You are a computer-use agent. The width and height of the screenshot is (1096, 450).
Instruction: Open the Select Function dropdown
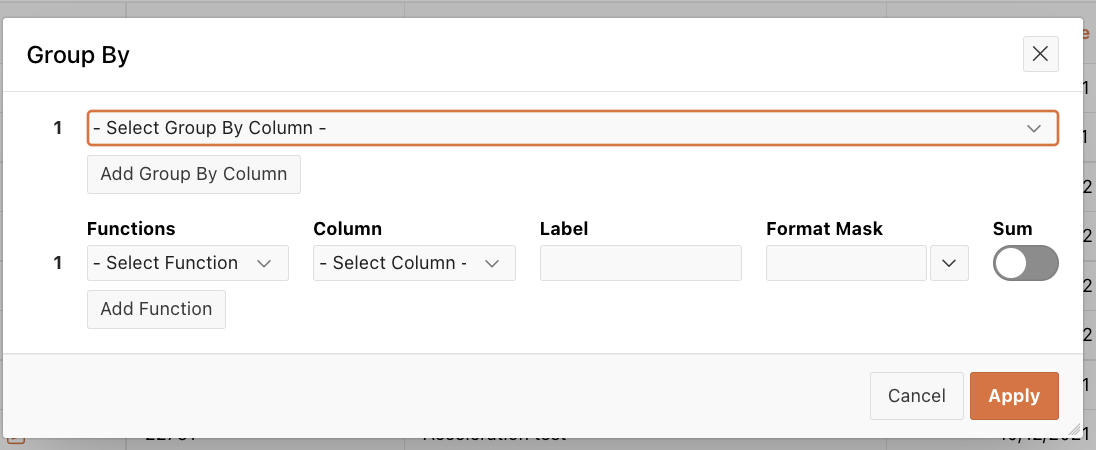pos(188,263)
